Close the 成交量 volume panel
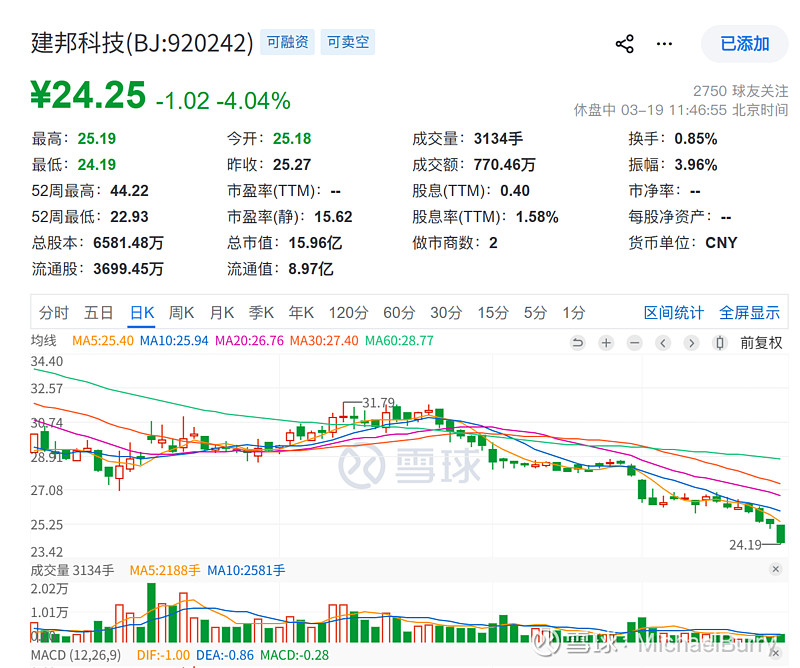 (x=776, y=569)
